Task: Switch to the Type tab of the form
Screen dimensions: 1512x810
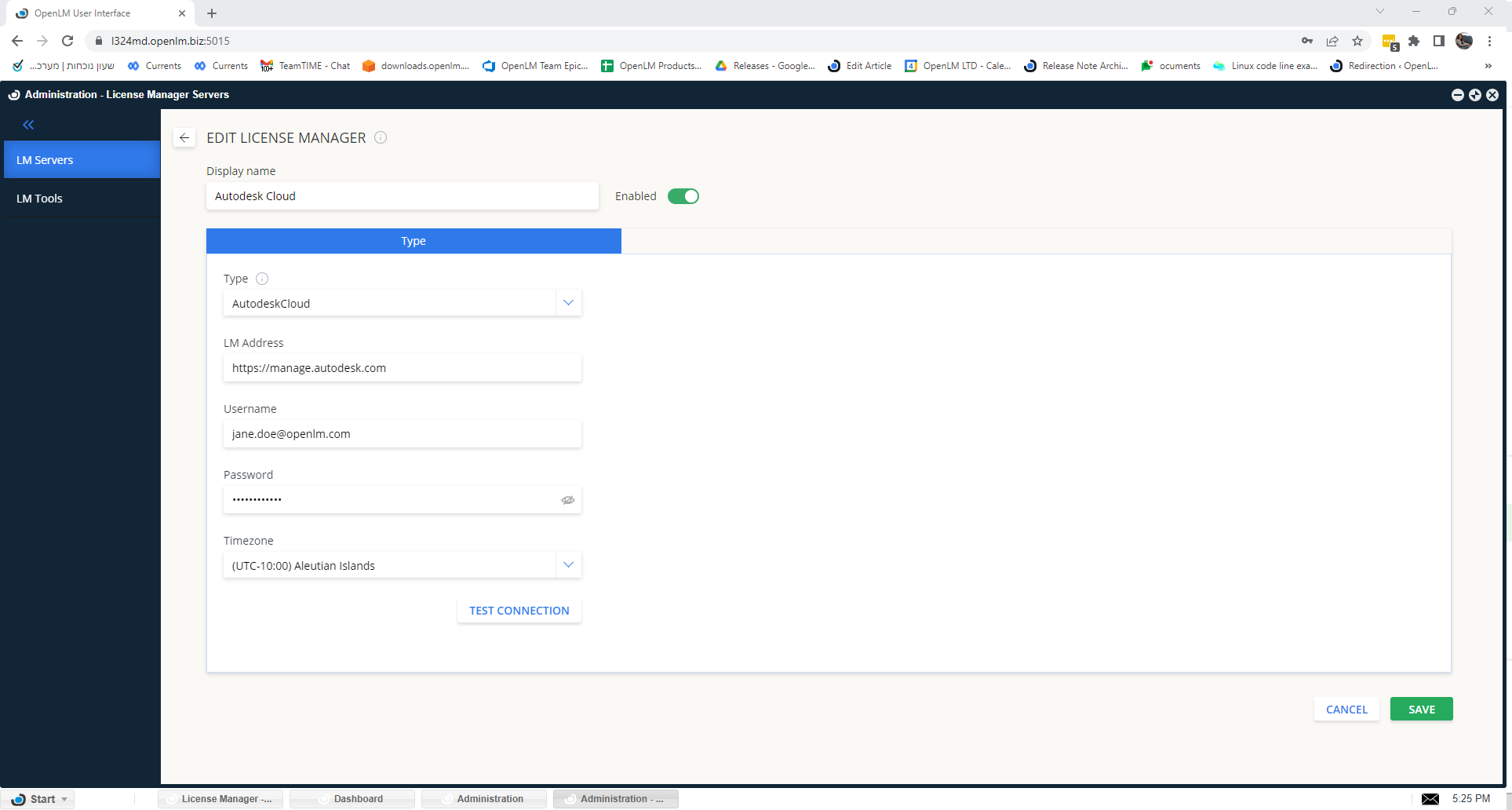Action: [x=413, y=241]
